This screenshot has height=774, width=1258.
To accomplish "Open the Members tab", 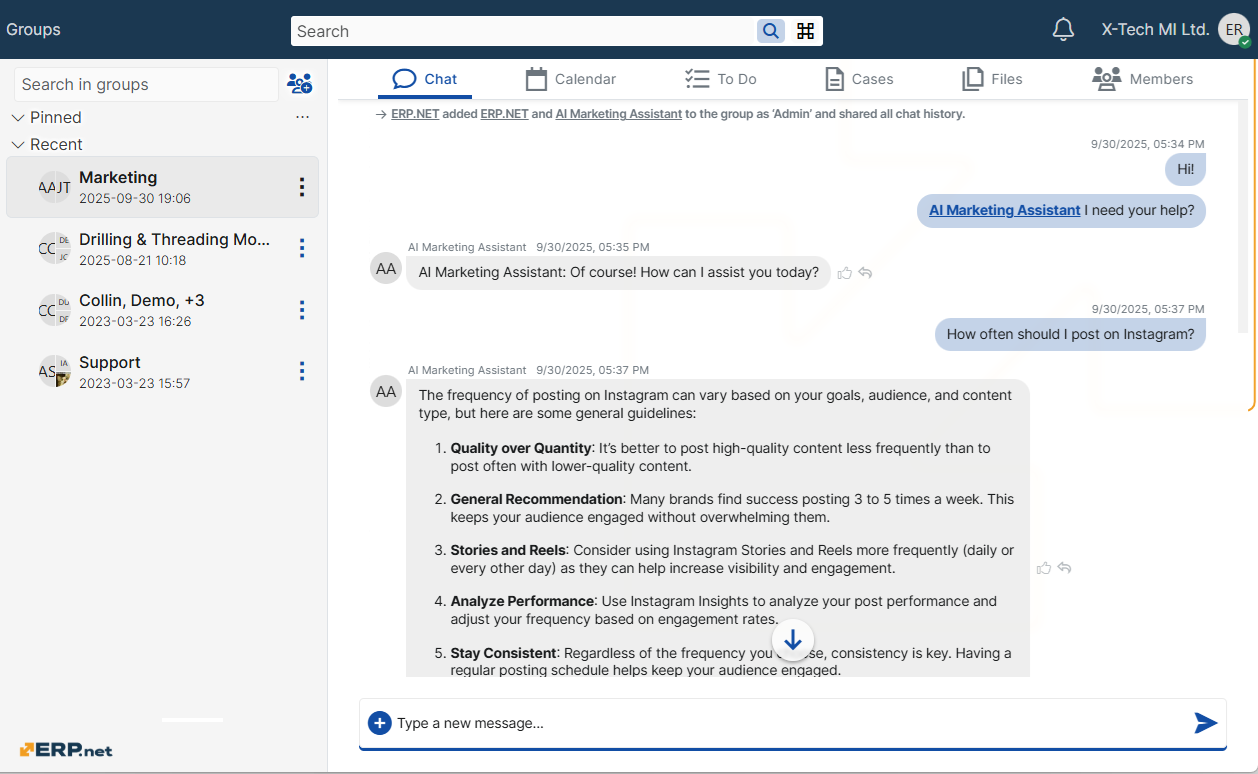I will (x=1142, y=79).
